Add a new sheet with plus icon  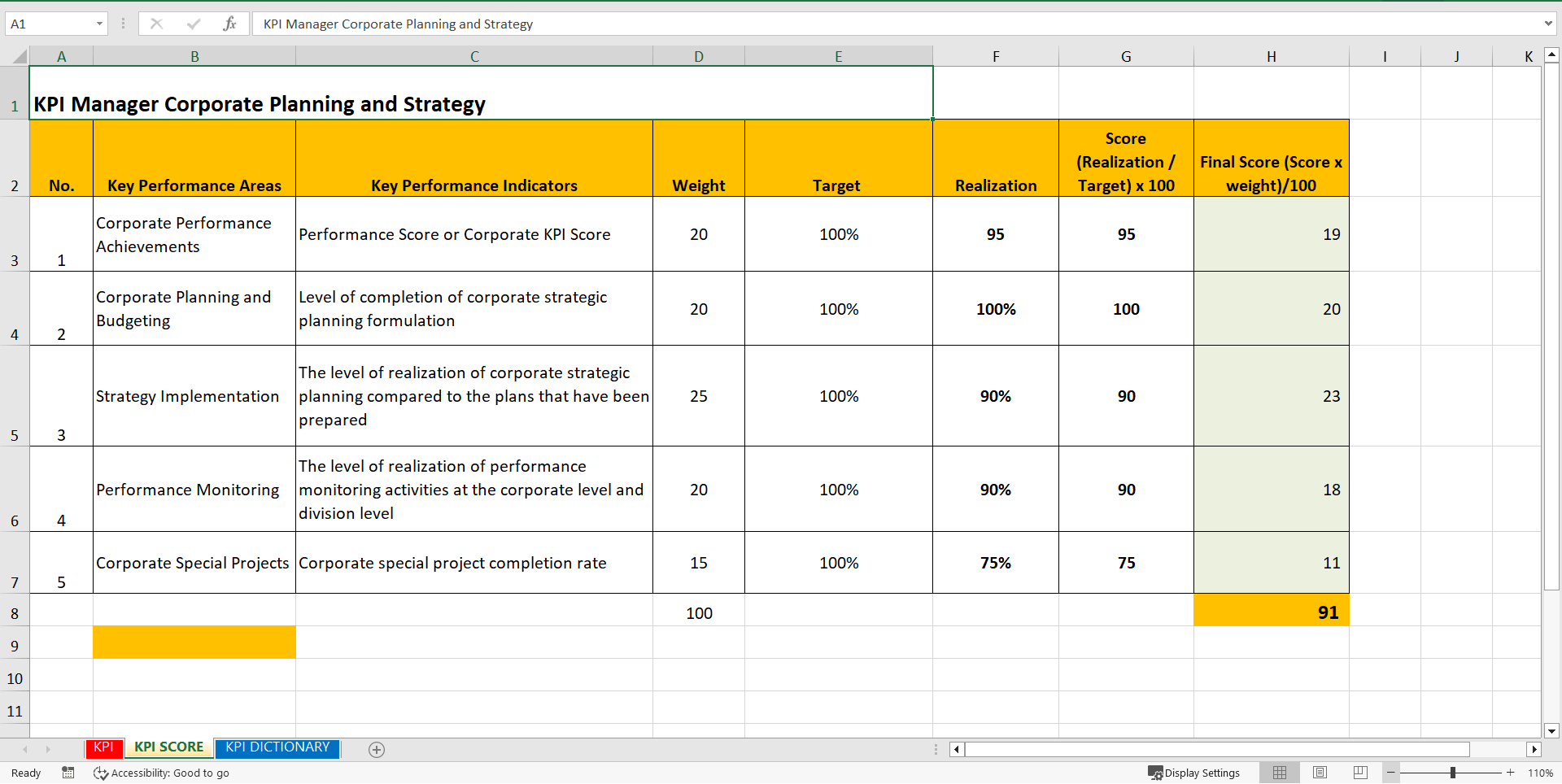[376, 750]
